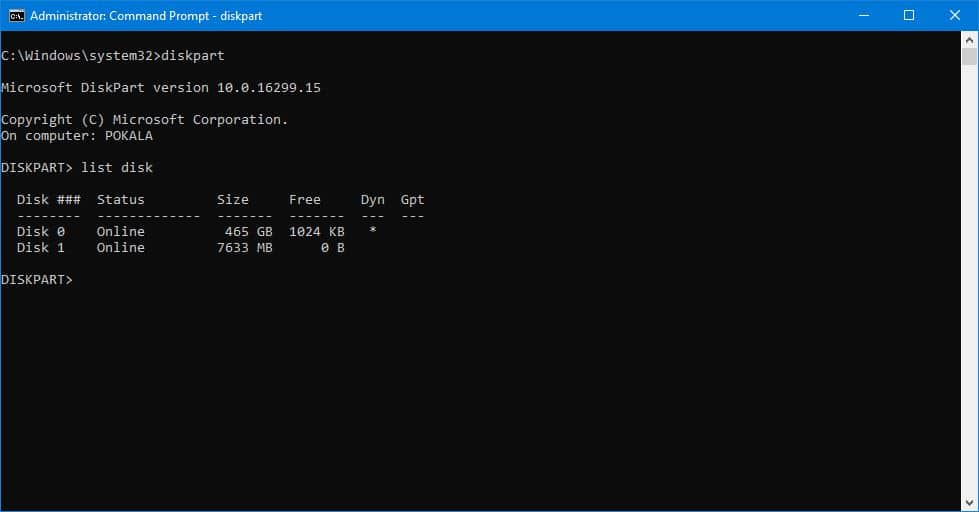Click the vertical scrollbar thumb

click(970, 56)
